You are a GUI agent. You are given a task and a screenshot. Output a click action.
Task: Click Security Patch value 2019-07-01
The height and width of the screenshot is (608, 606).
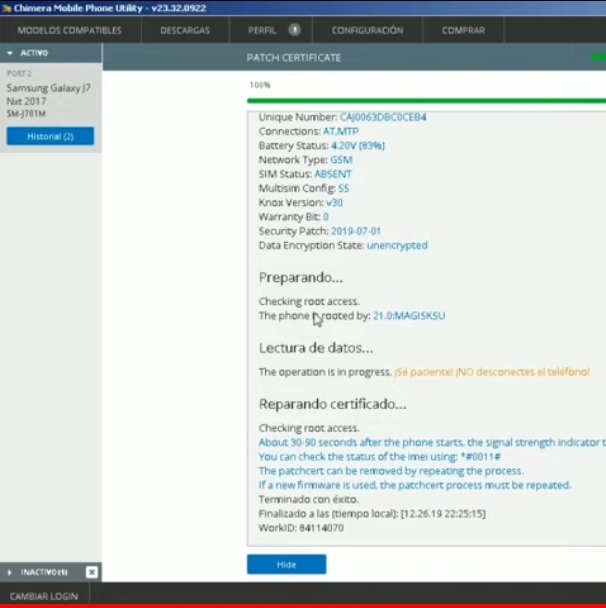[356, 231]
